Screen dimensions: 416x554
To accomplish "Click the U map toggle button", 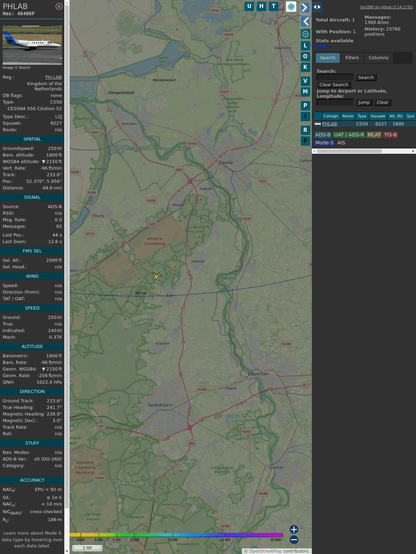I will click(249, 6).
